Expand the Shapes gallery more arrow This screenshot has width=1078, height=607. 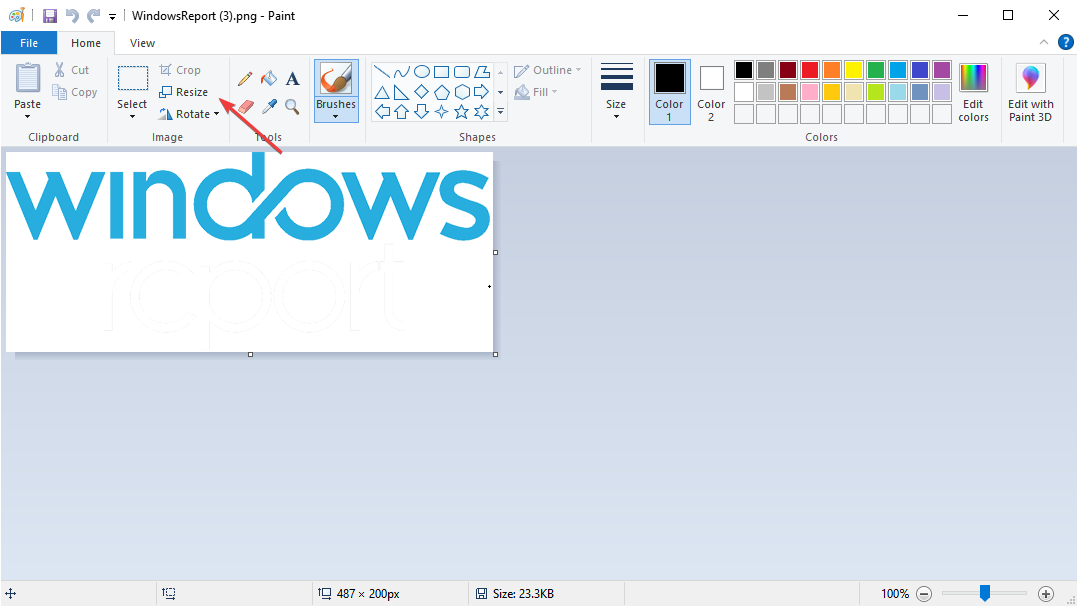500,111
